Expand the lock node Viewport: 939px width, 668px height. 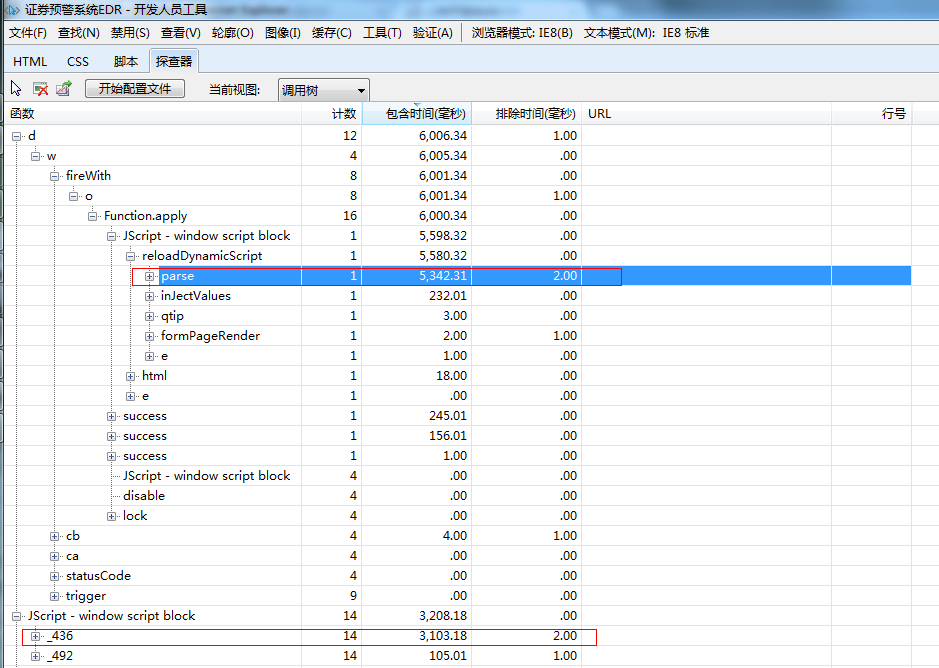click(111, 516)
